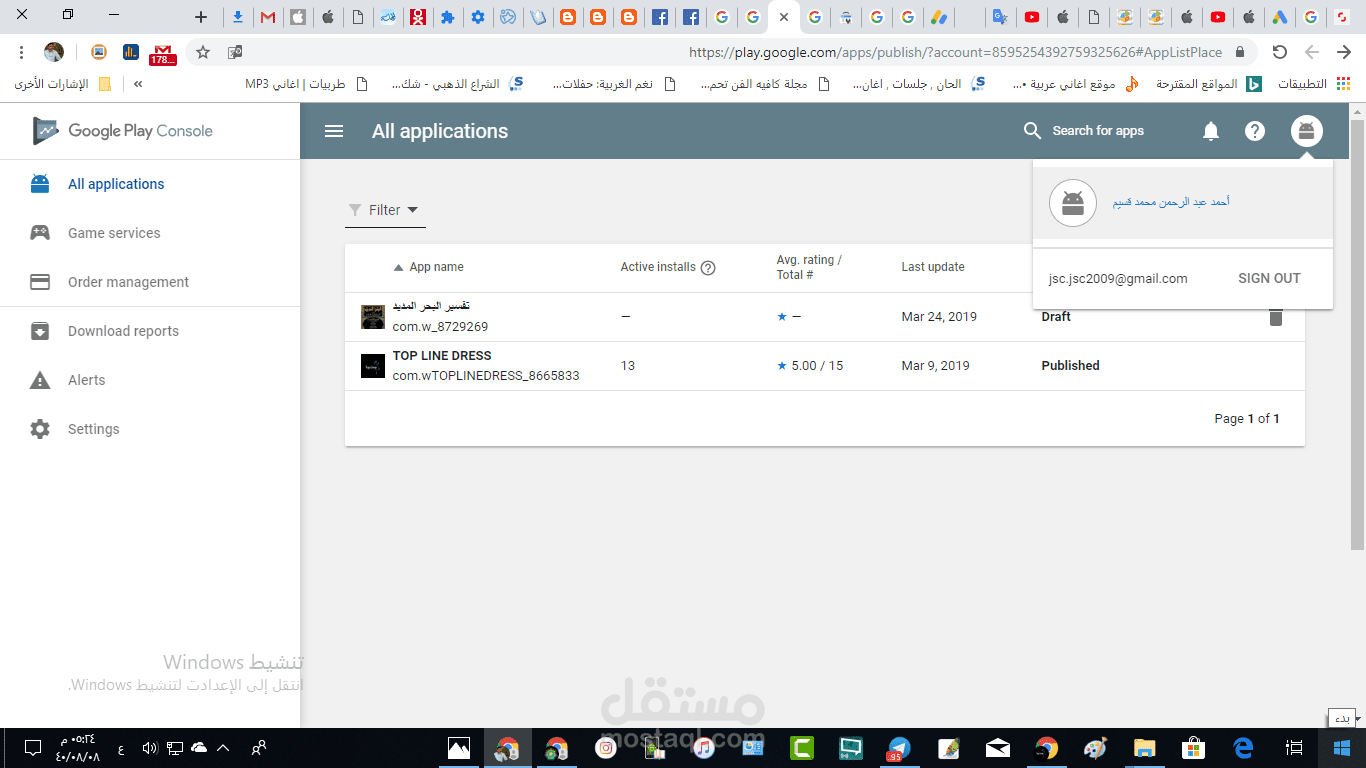Expand the bookmarks bar overflow chevron
Viewport: 1366px width, 768px height.
tap(138, 84)
